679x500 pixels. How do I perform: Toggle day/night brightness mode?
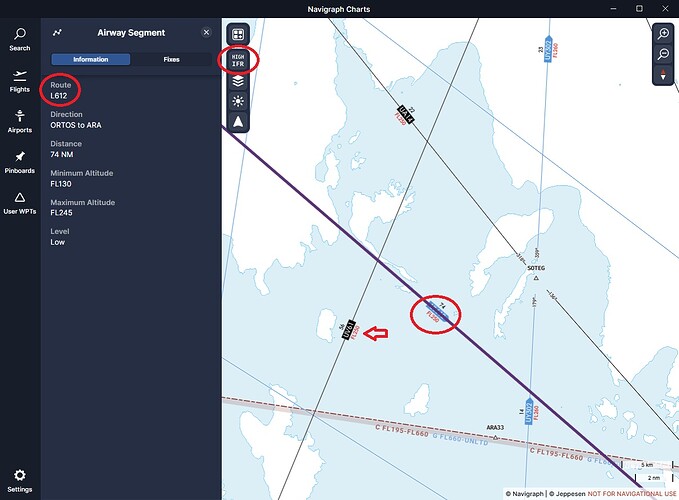pos(238,101)
